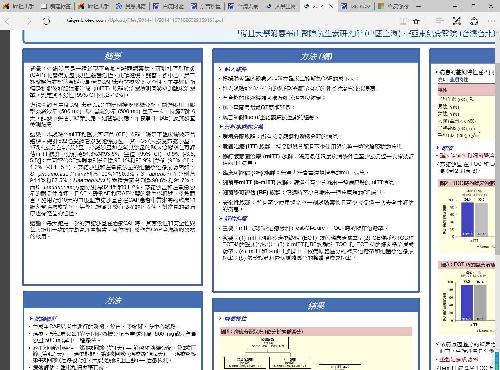The image size is (500, 370).
Task: Click the gray bar in the upper bar chart
Action: [481, 219]
